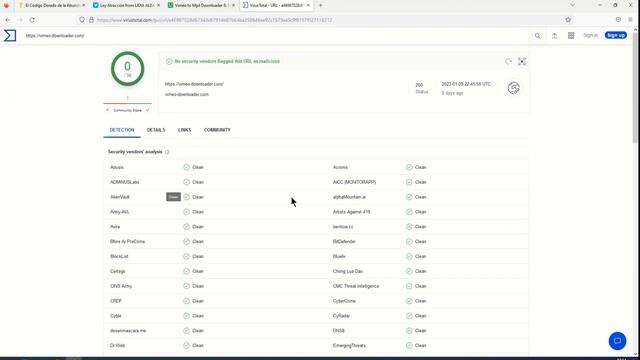Open the LINKS tab
The height and width of the screenshot is (360, 640).
tap(184, 130)
